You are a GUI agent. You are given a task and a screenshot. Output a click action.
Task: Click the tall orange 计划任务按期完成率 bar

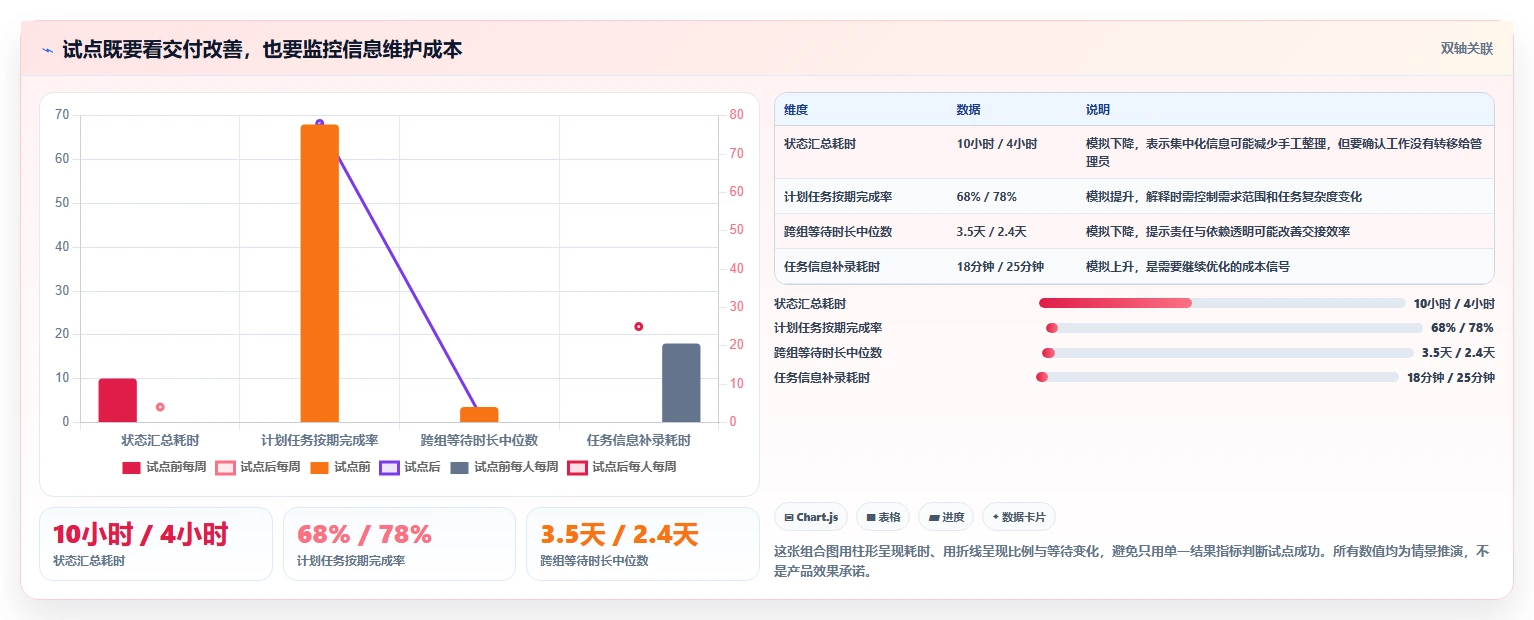pos(320,273)
